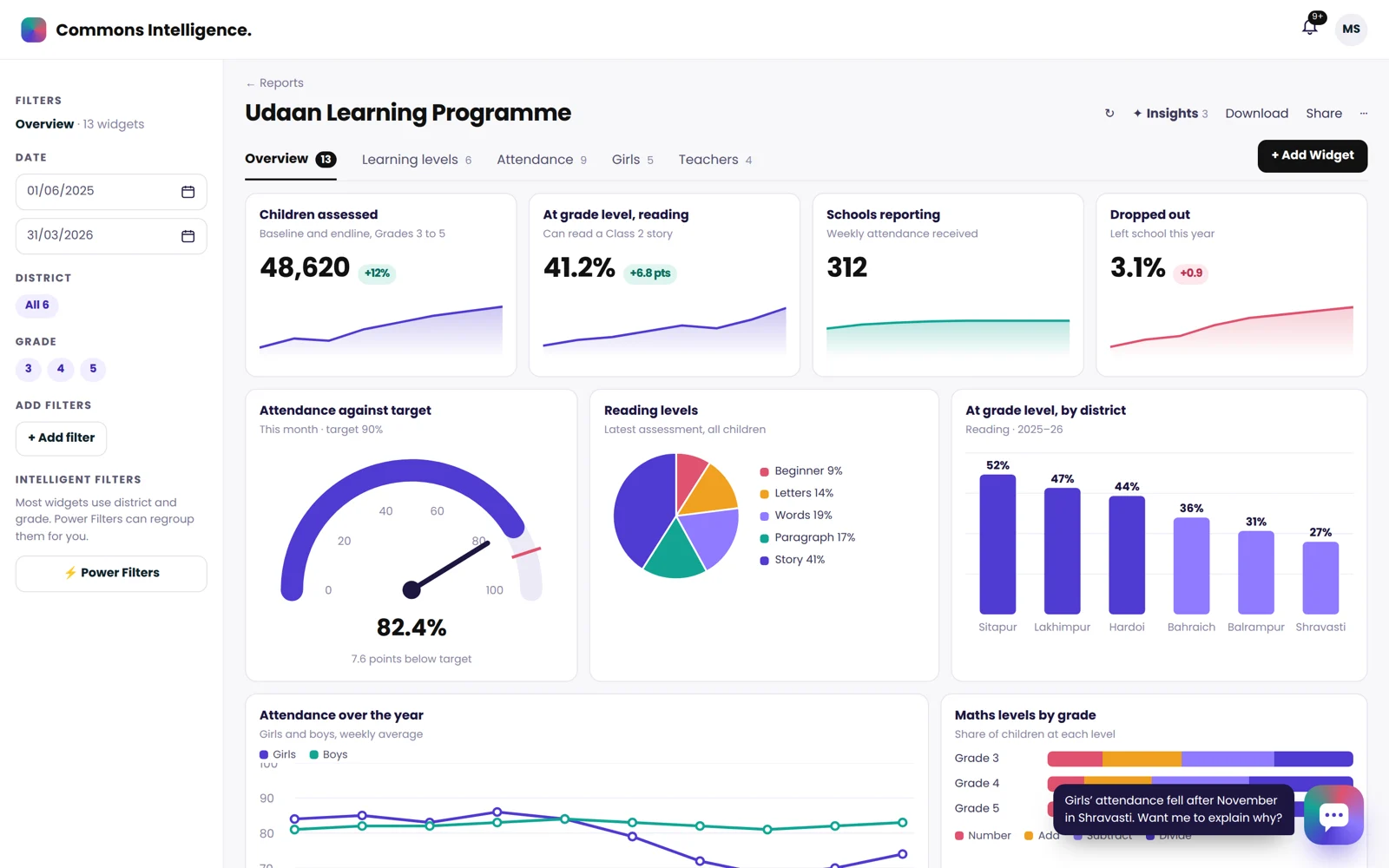The width and height of the screenshot is (1389, 868).
Task: Open Power Filters
Action: coord(111,573)
